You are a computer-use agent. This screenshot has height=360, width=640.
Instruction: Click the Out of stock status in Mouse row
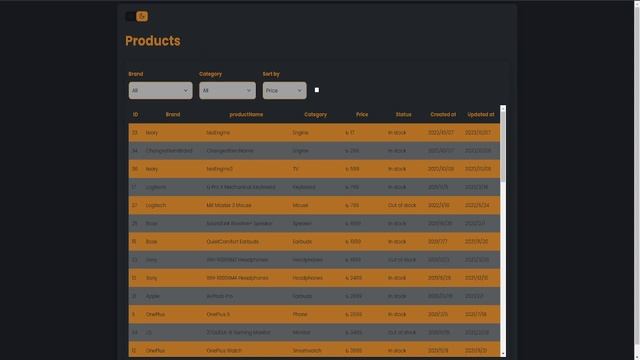click(x=402, y=205)
